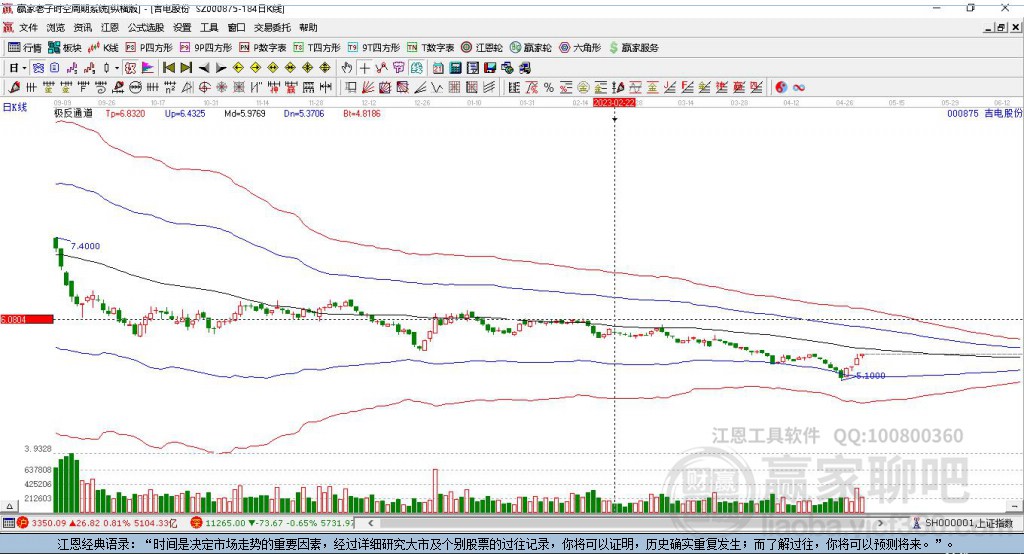
Task: Open the T四方形 time square
Action: point(317,48)
